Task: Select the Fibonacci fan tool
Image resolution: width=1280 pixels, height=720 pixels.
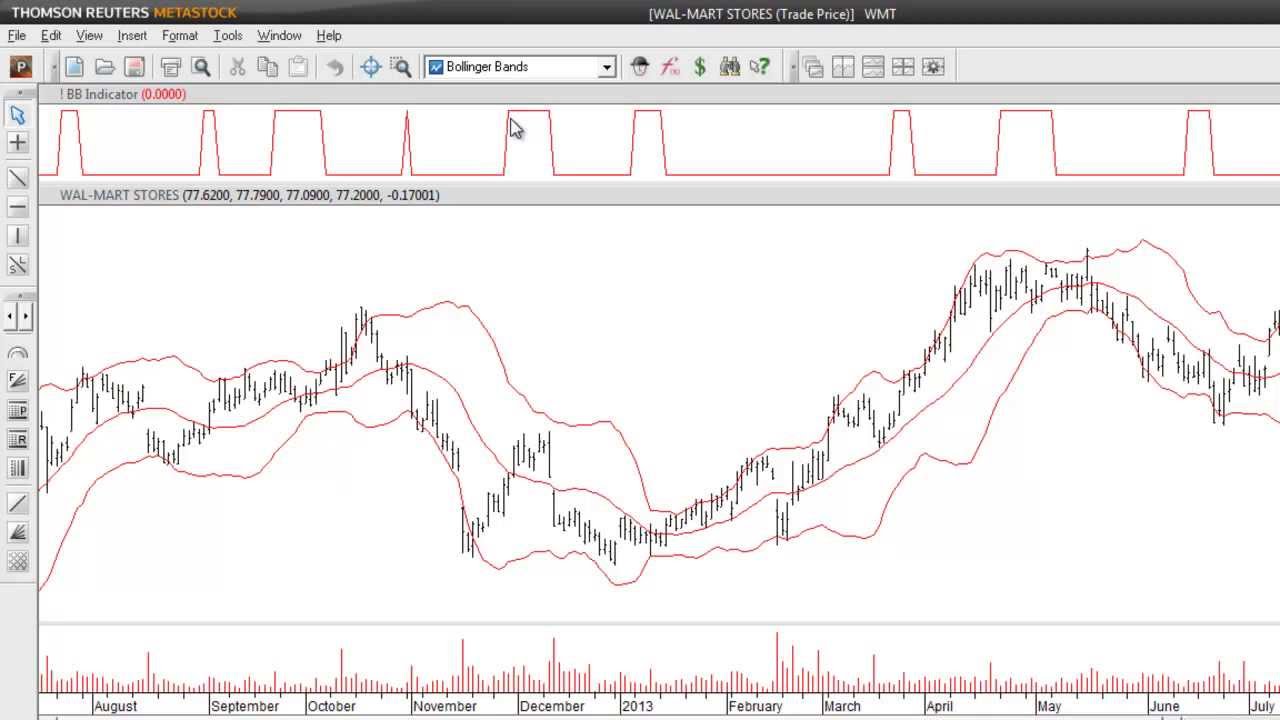Action: [18, 381]
